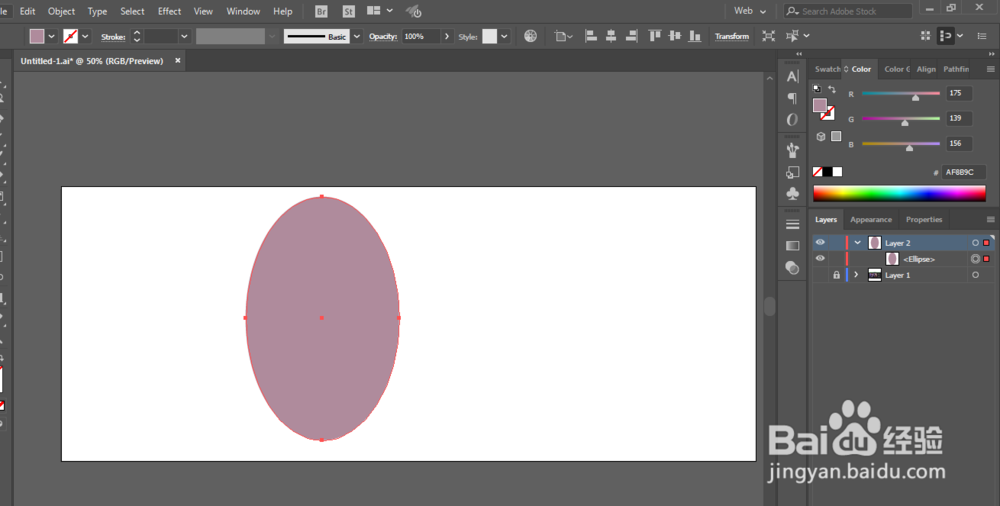
Task: Click target circle of Layer 1
Action: [975, 275]
